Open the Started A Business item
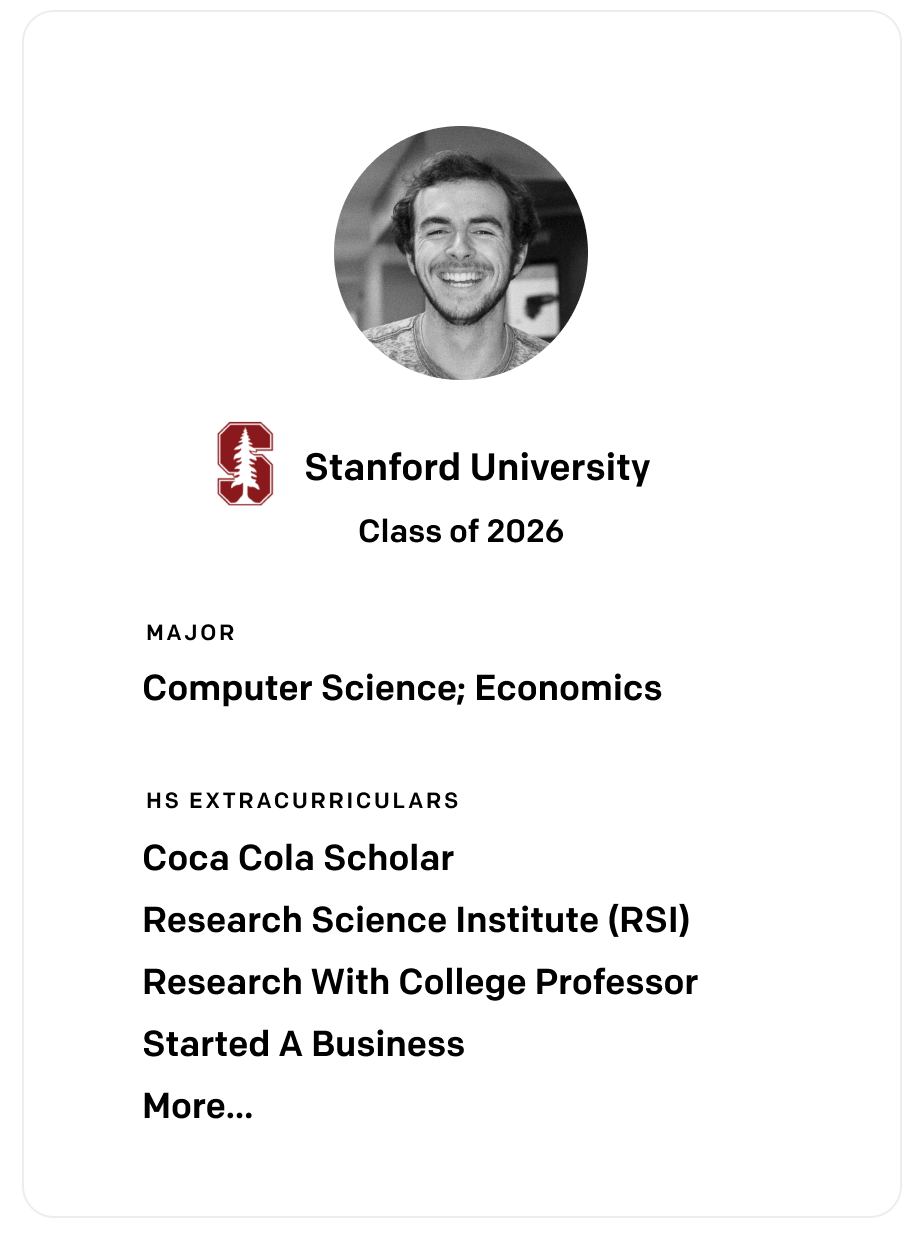Image resolution: width=924 pixels, height=1238 pixels. click(304, 1044)
